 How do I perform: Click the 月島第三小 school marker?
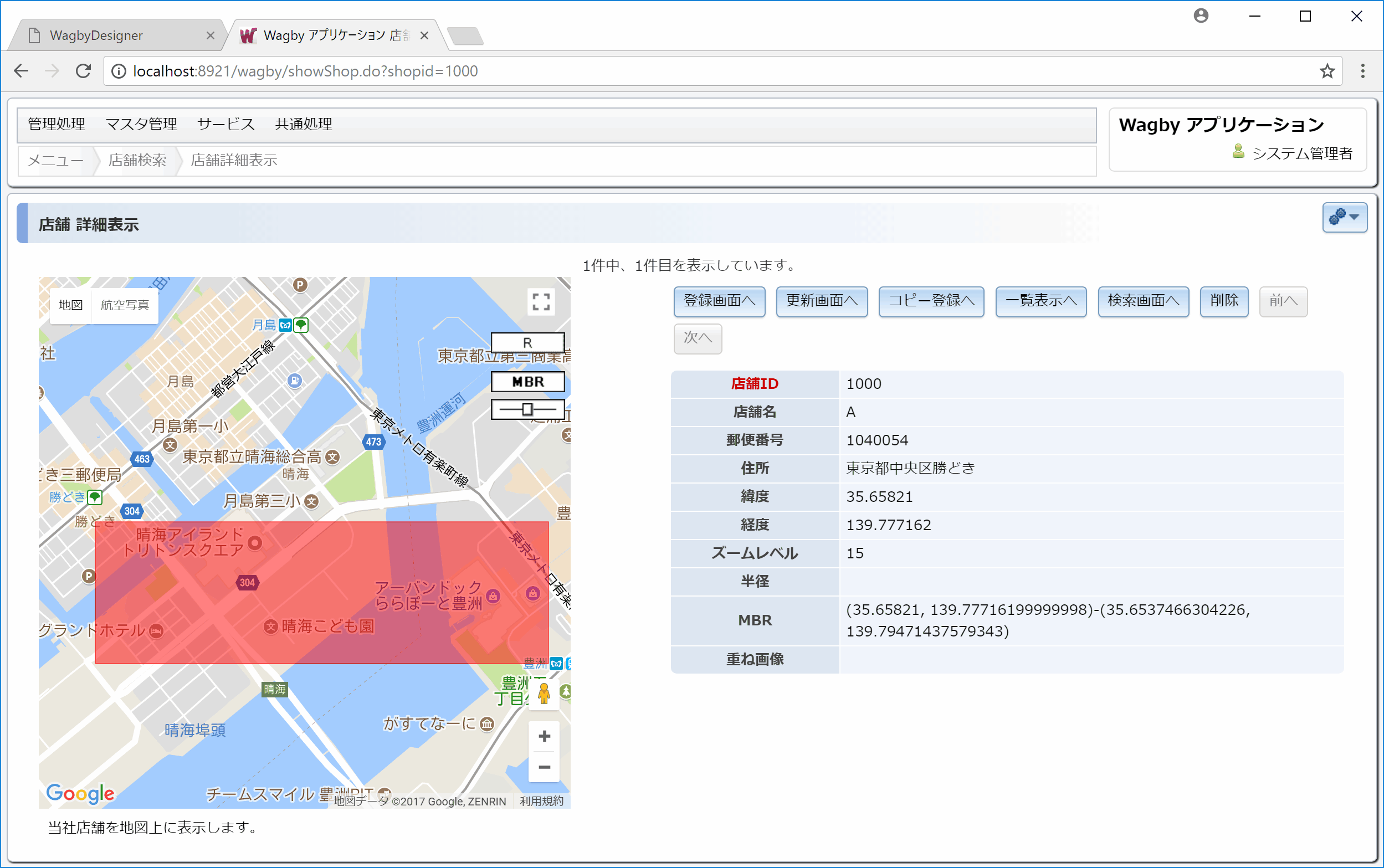pyautogui.click(x=311, y=501)
